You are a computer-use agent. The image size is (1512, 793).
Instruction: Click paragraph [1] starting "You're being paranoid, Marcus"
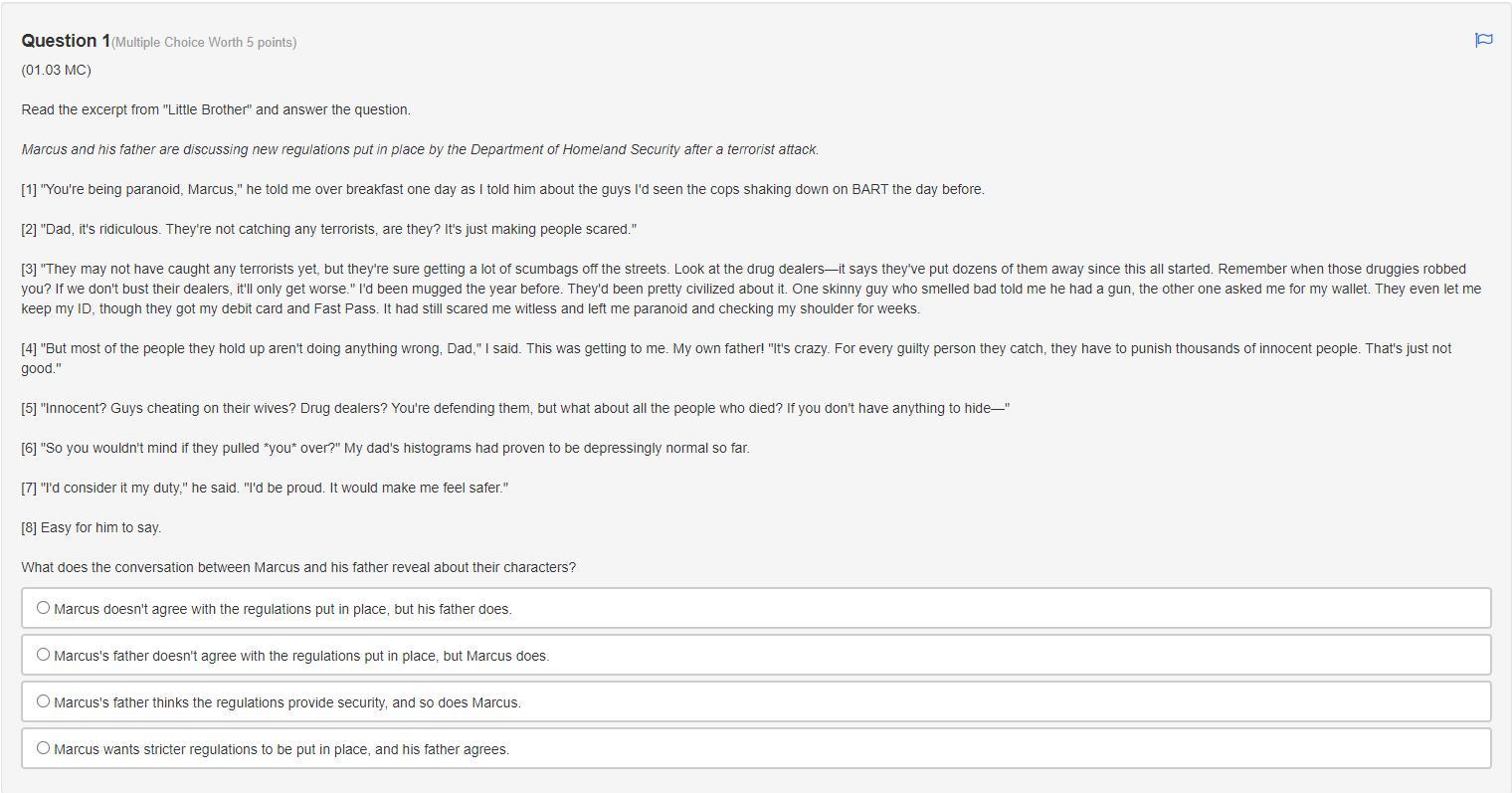[x=502, y=189]
